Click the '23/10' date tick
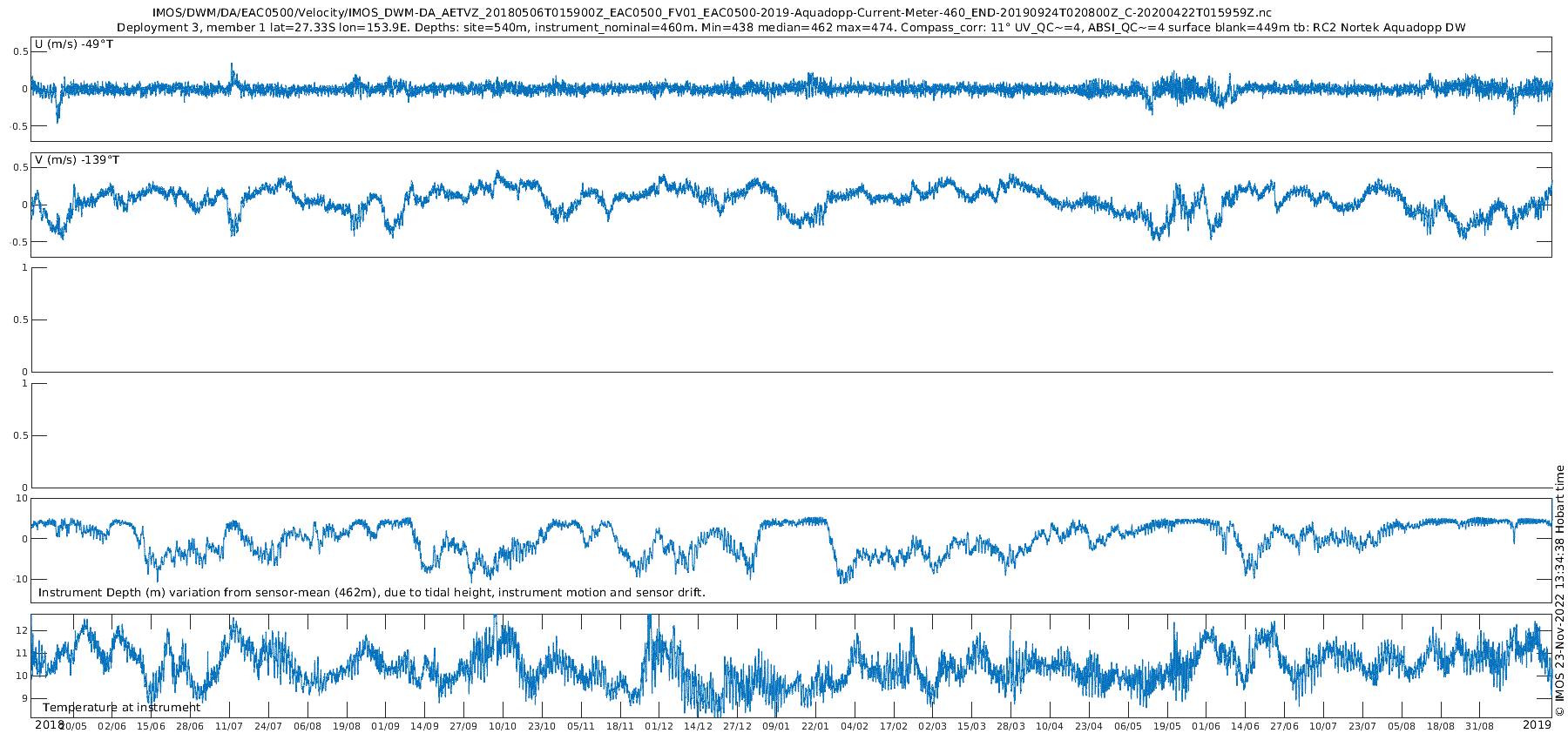1568x740 pixels. [542, 727]
